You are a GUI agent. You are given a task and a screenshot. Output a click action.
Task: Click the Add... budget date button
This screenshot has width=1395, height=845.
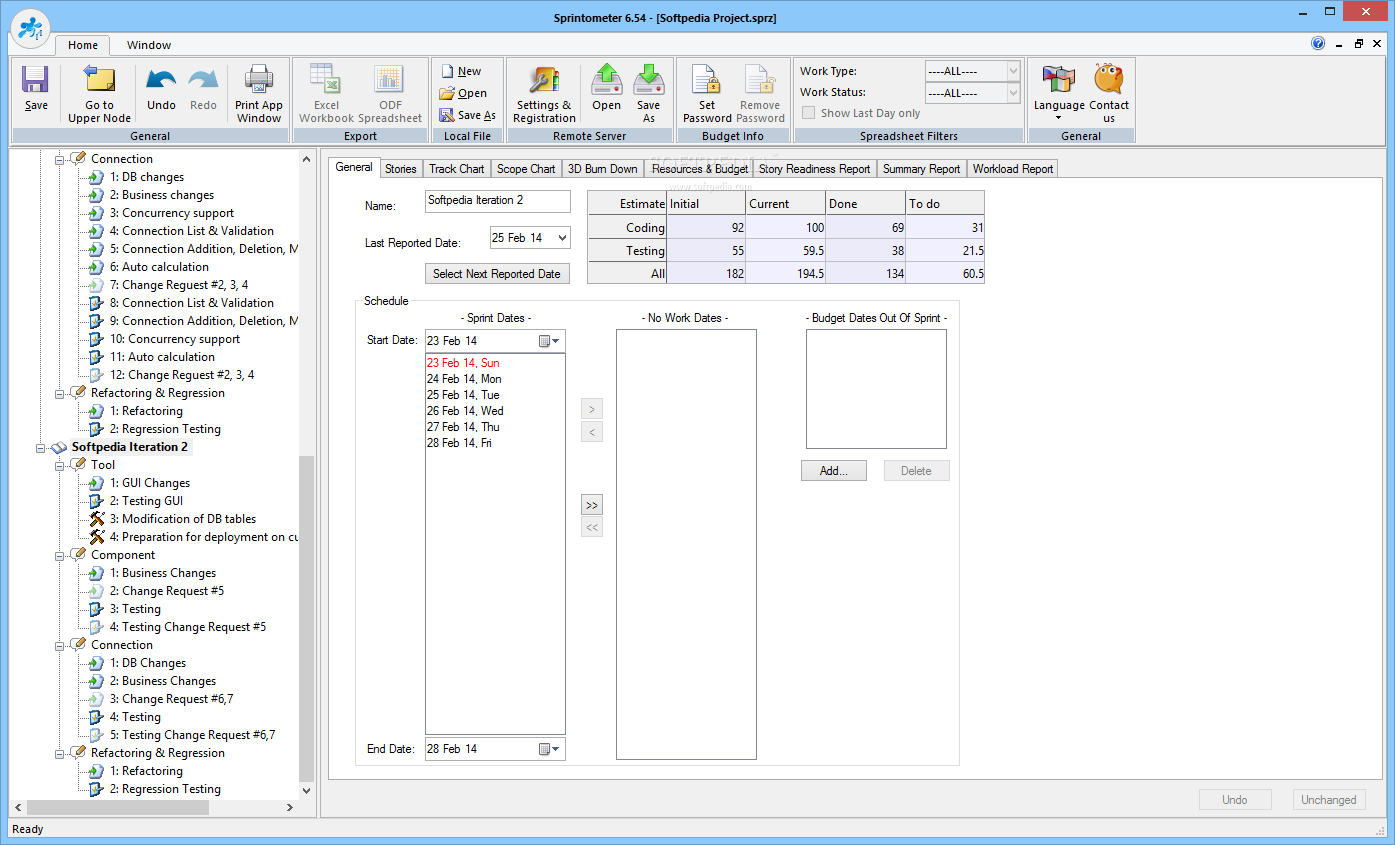834,471
